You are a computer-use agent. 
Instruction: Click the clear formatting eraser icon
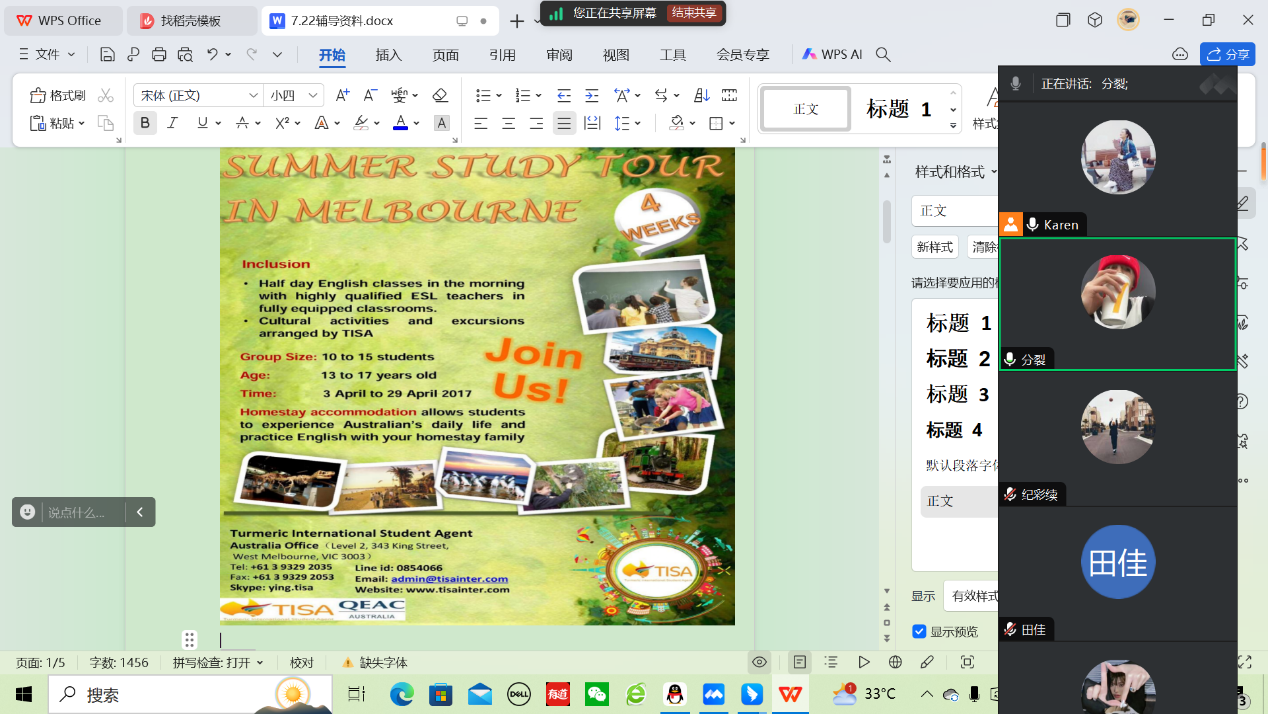(440, 95)
